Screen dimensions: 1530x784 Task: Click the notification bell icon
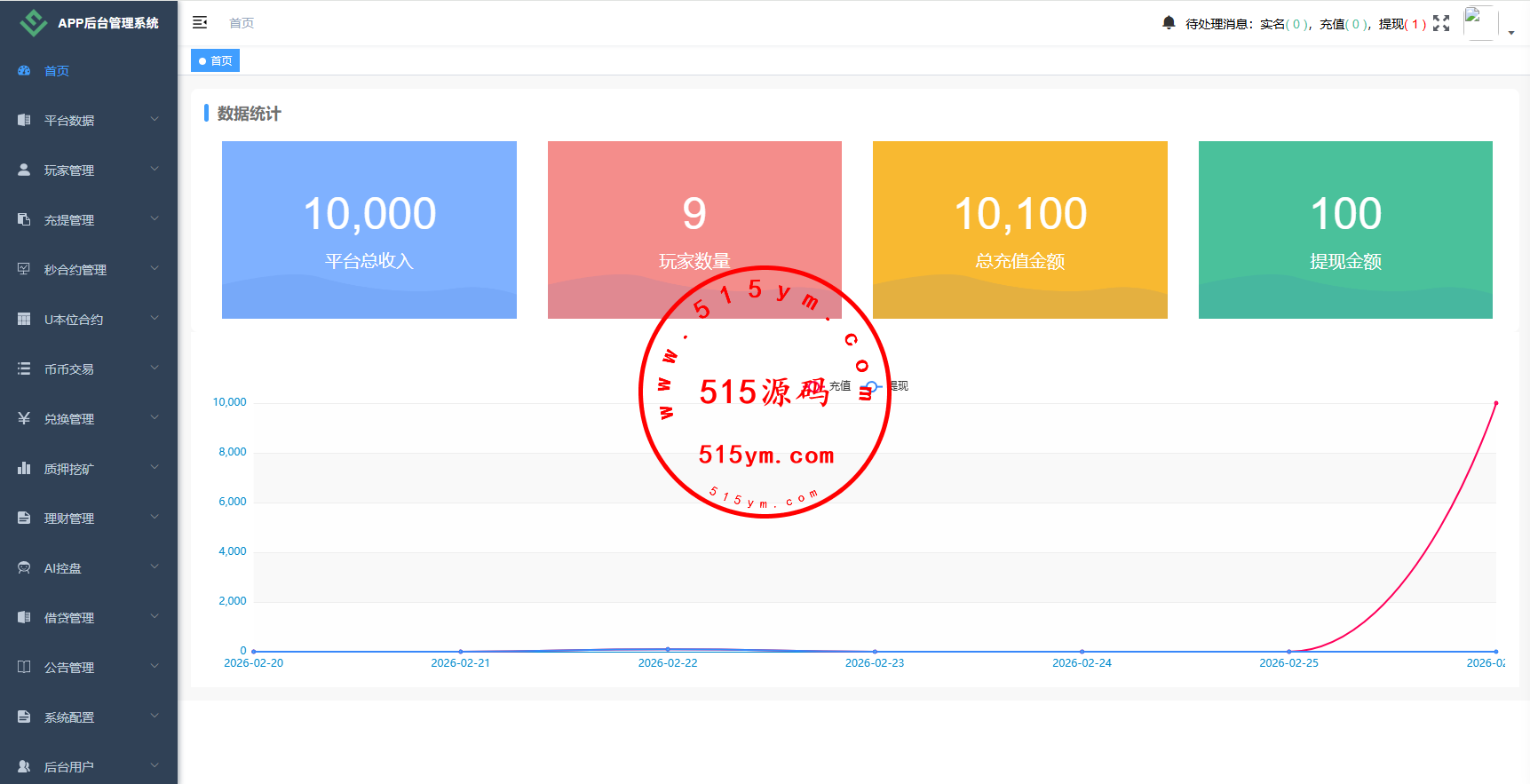point(1169,22)
